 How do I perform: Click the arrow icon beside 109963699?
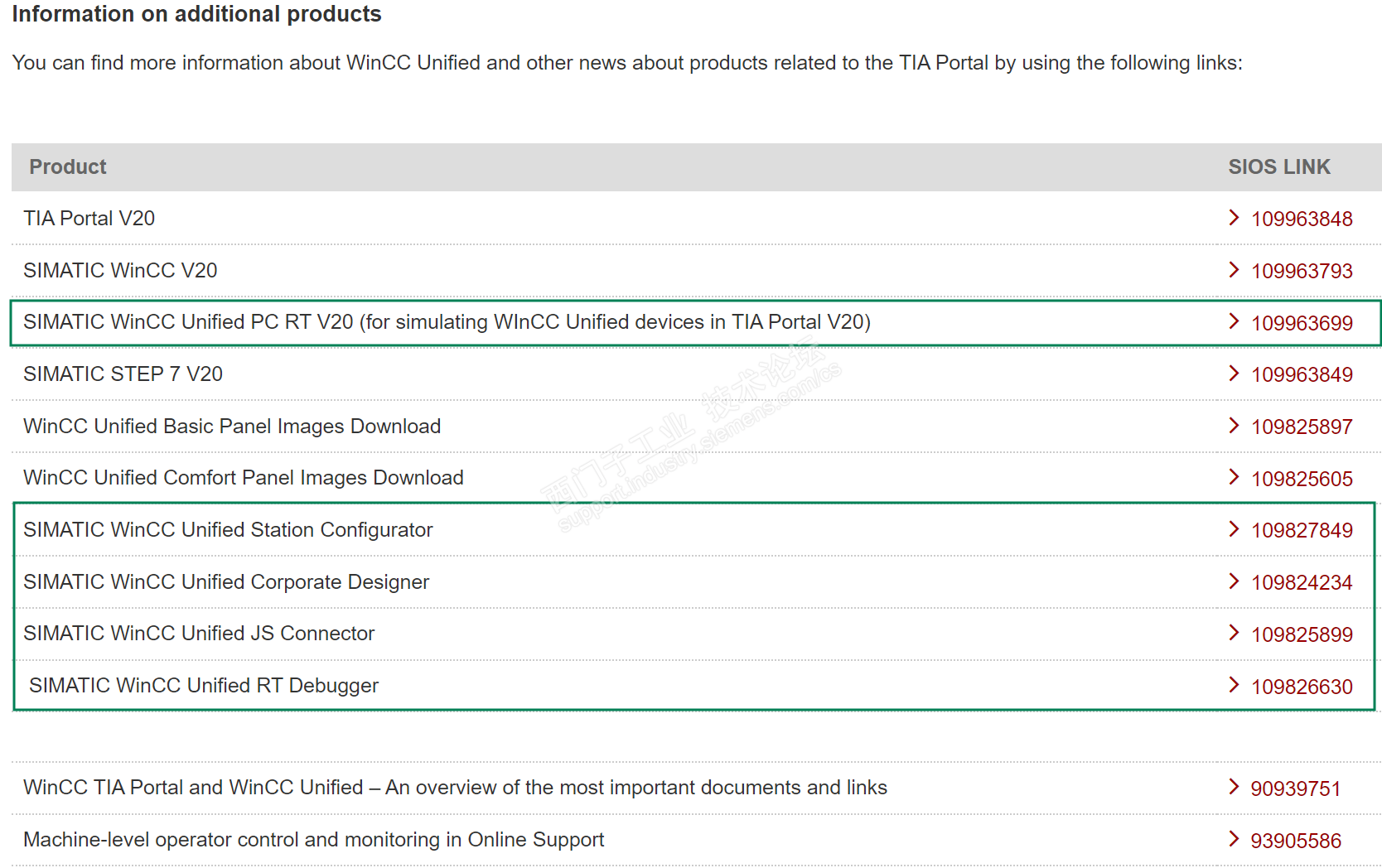pyautogui.click(x=1234, y=321)
